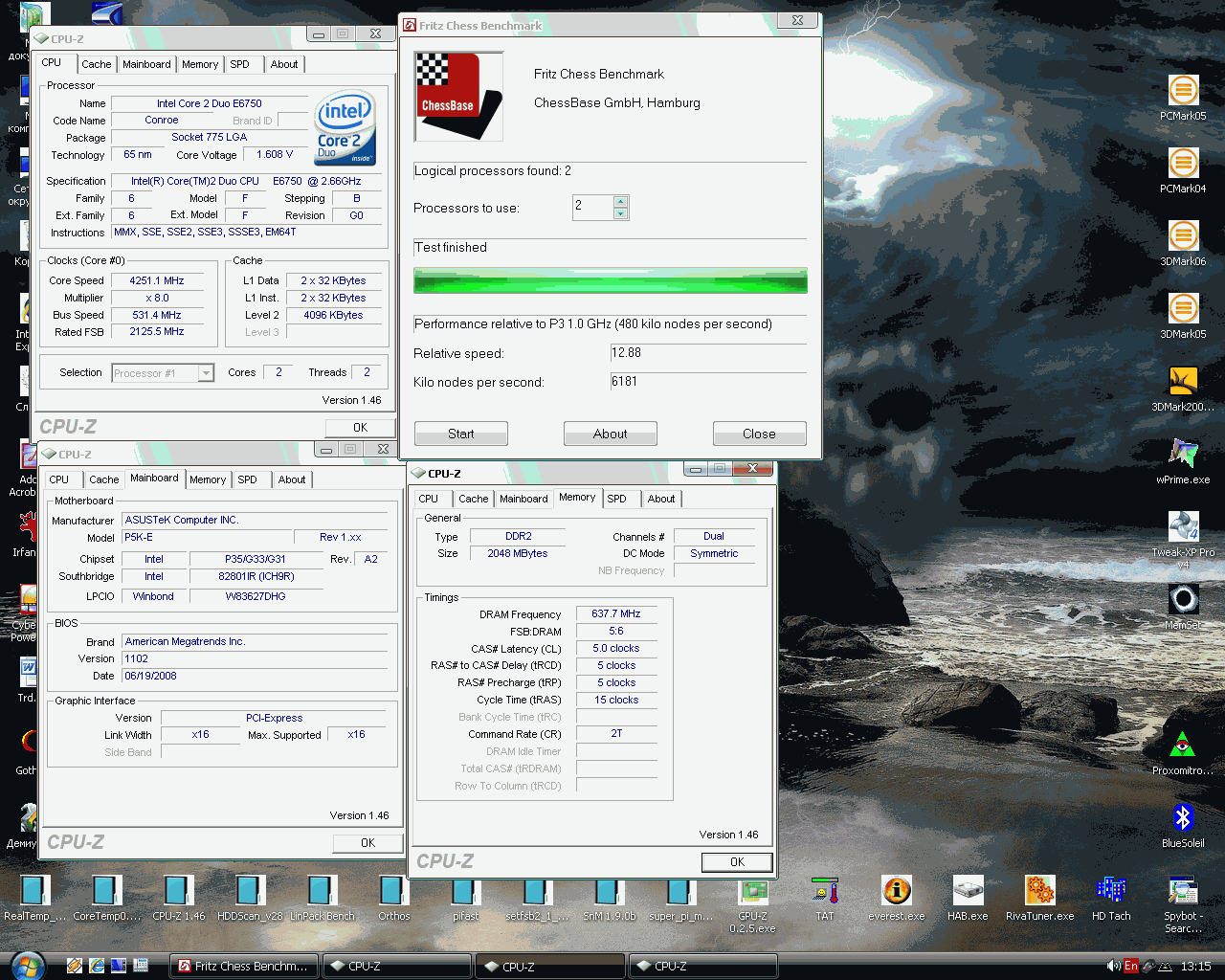
Task: Decrease Processors to use with down arrow
Action: (620, 213)
